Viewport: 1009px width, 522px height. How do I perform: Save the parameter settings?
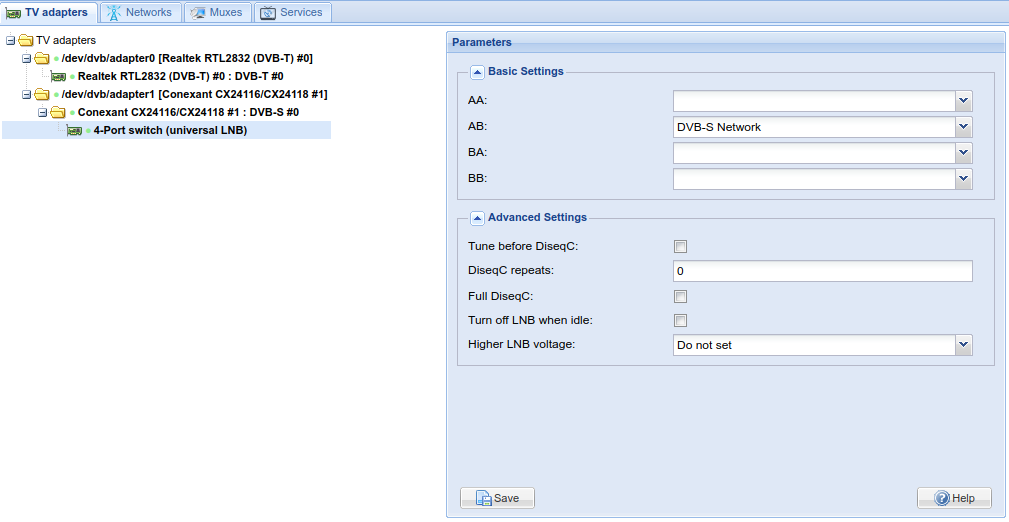497,498
